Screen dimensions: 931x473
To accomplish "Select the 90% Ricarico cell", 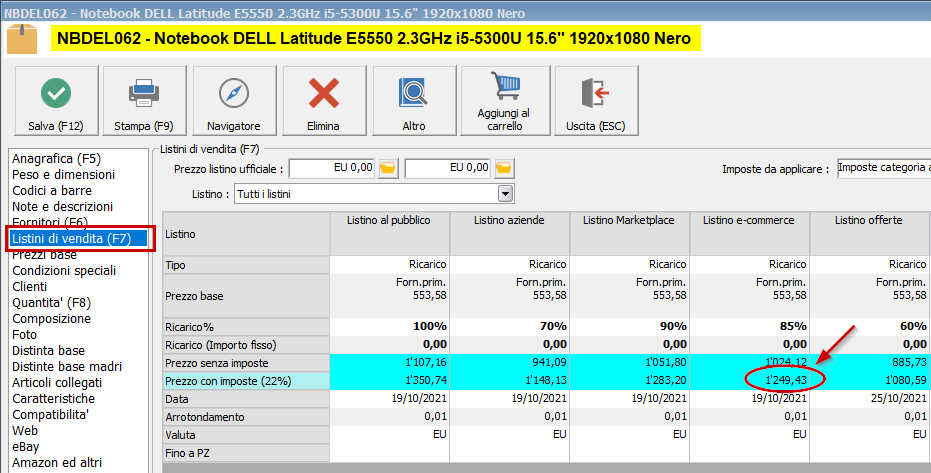I will click(x=629, y=326).
